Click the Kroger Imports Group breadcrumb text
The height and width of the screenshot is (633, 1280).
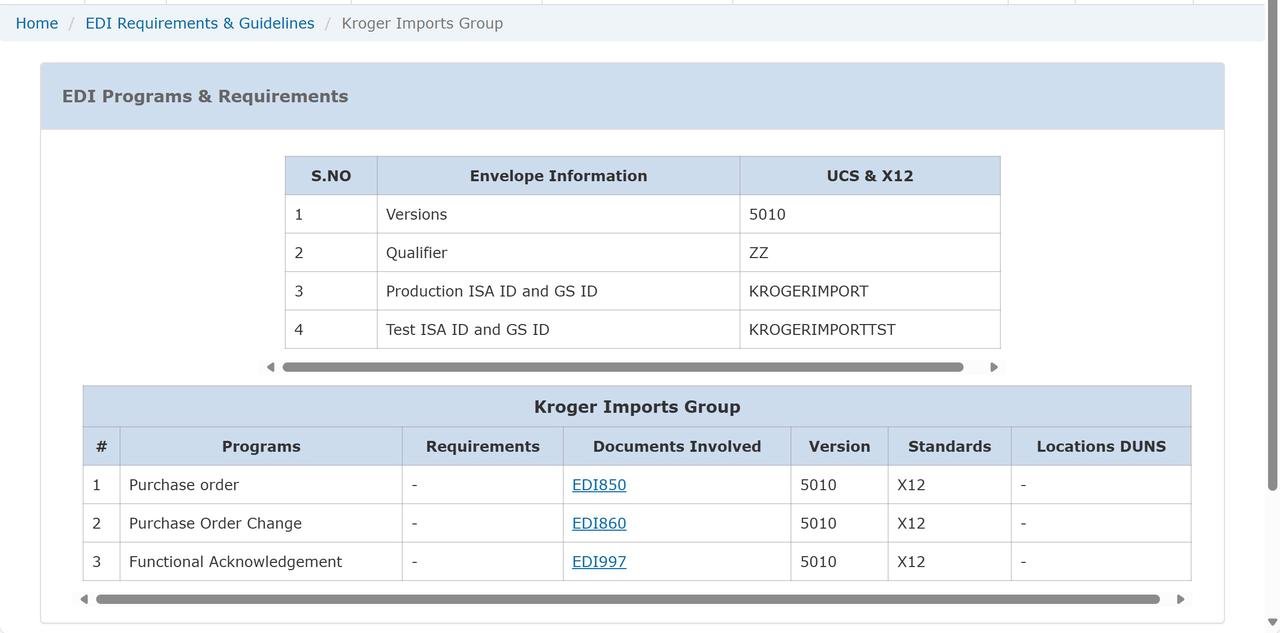[422, 23]
